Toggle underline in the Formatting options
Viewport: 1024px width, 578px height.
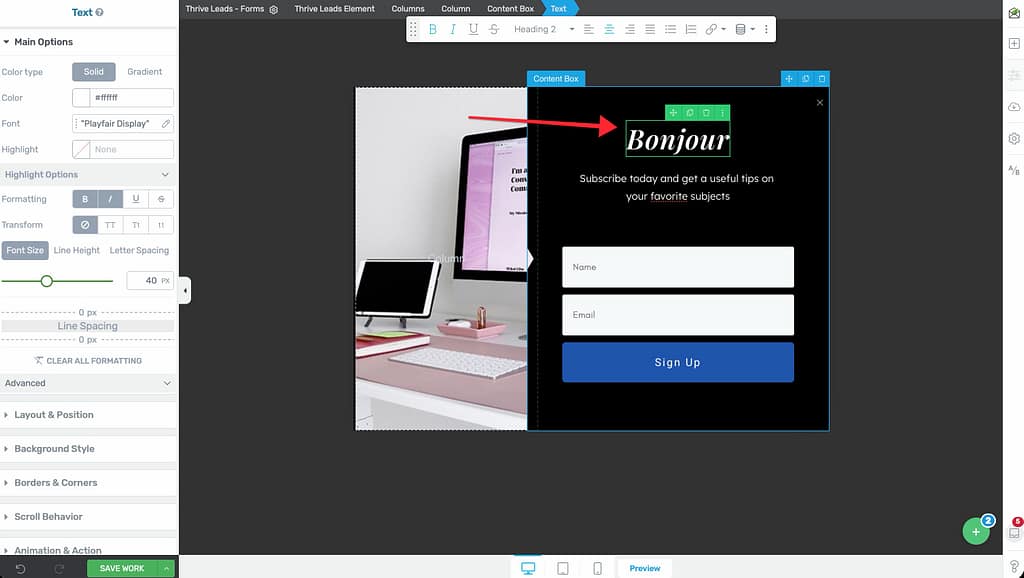click(x=136, y=199)
